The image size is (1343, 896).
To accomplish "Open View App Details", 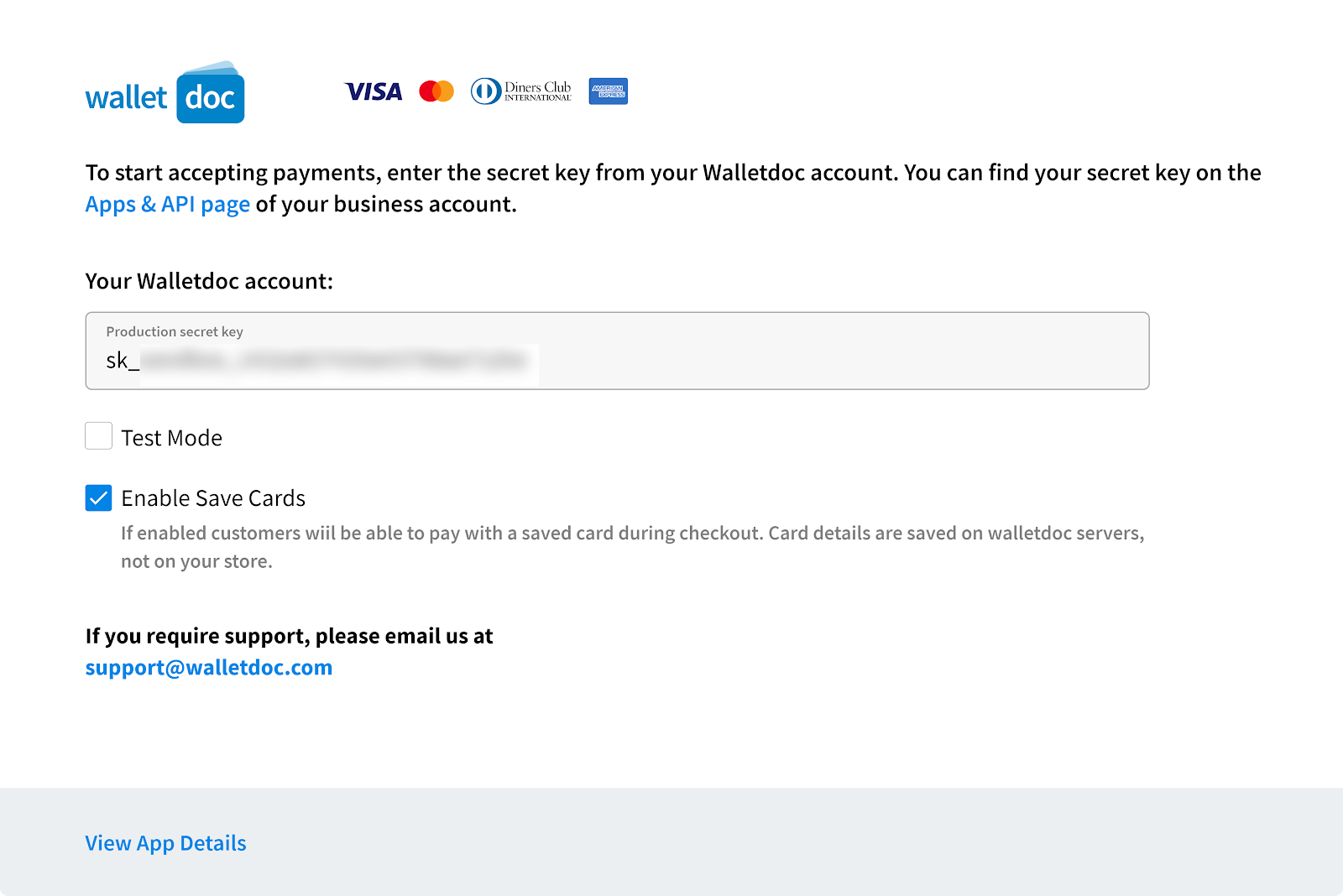I will point(165,843).
